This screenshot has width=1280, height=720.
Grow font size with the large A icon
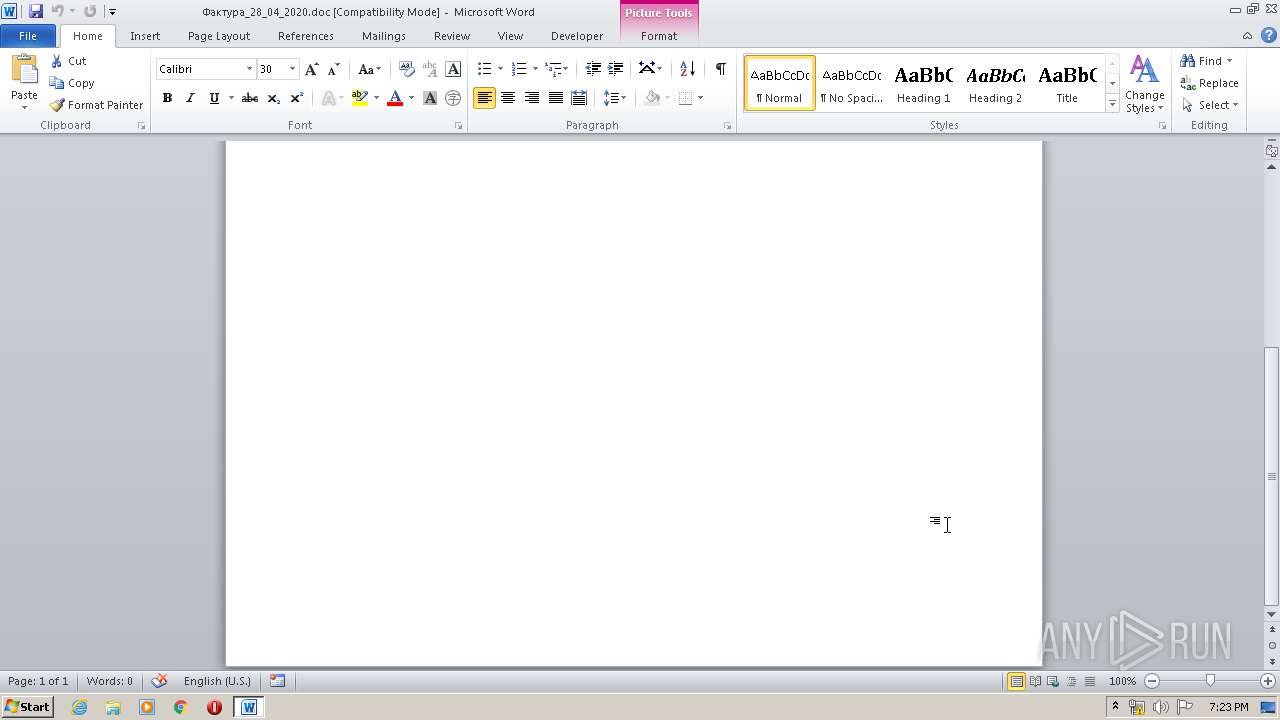312,69
